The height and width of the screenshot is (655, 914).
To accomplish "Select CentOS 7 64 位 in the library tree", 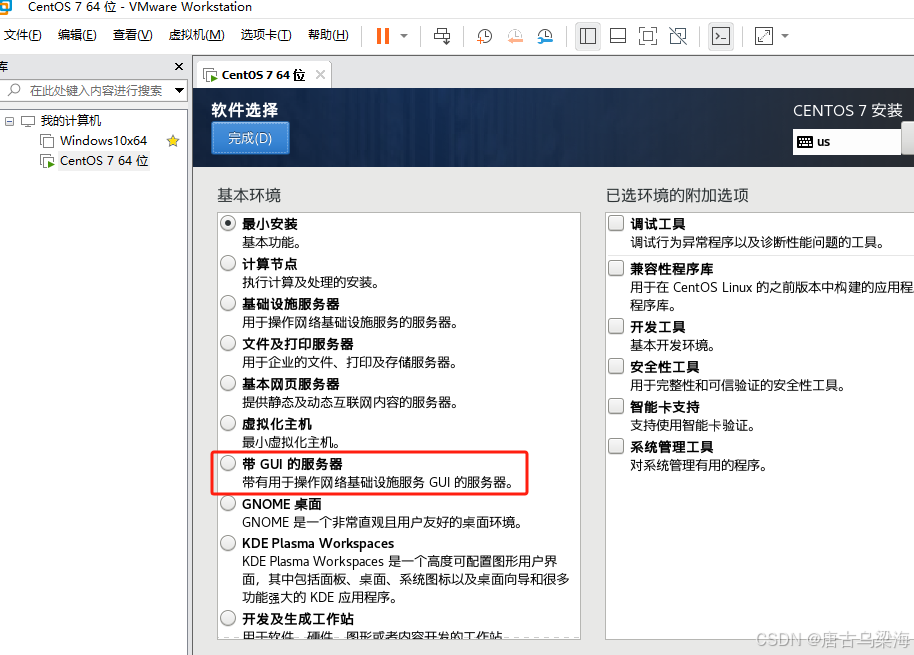I will pyautogui.click(x=104, y=160).
